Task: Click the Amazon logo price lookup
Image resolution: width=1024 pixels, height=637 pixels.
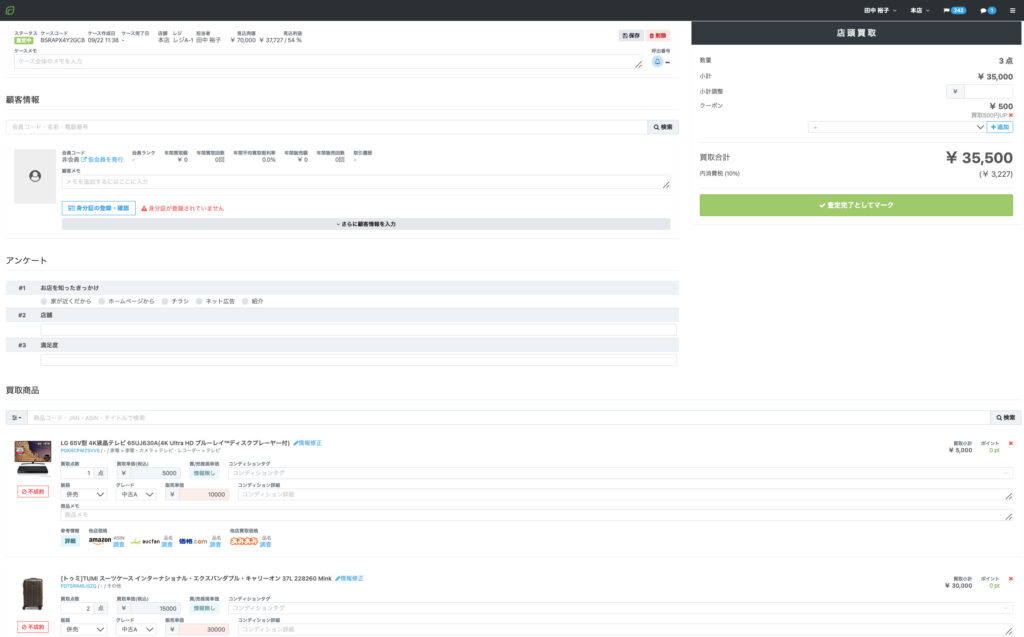Action: click(100, 541)
